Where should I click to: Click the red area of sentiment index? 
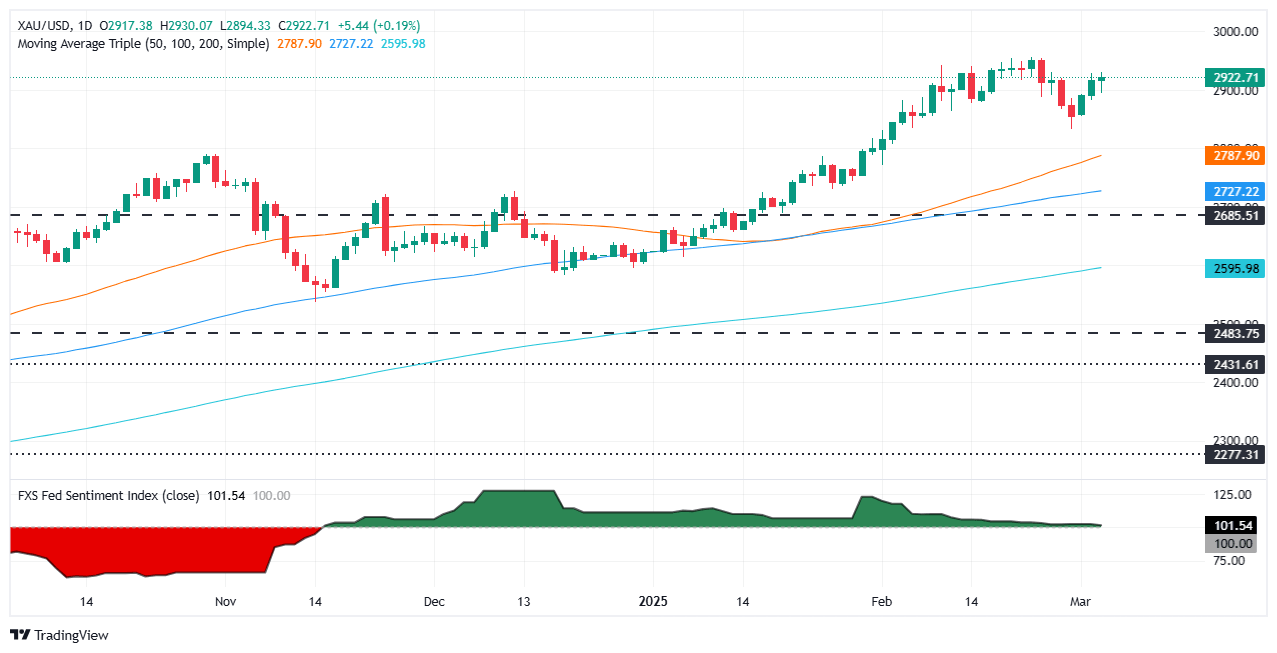point(150,550)
